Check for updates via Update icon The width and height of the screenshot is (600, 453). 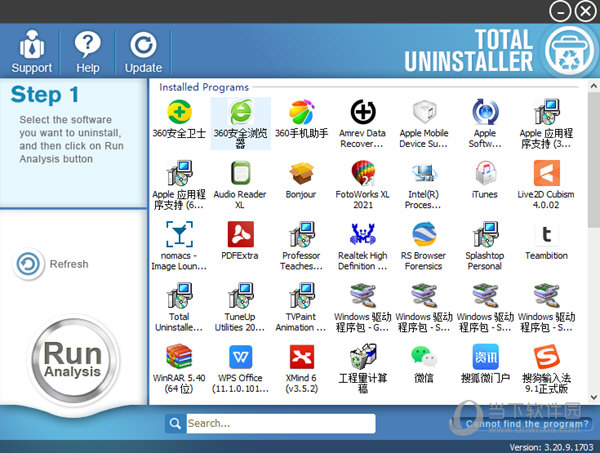(x=143, y=51)
